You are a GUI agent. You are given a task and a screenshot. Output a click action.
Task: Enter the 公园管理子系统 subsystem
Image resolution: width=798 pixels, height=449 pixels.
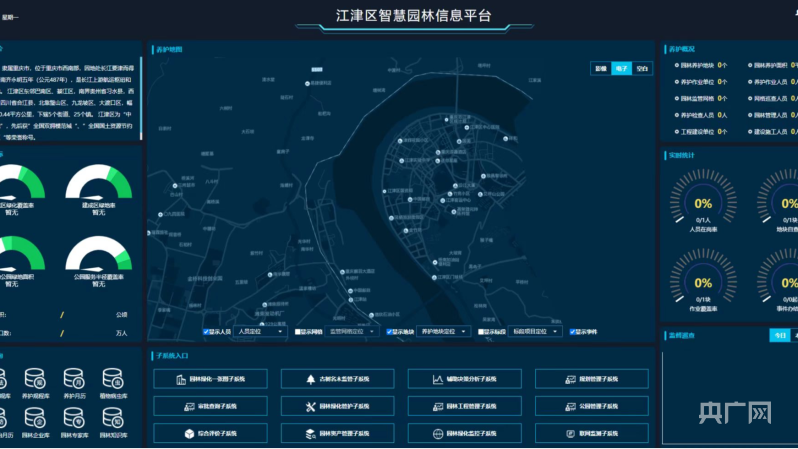coord(592,406)
